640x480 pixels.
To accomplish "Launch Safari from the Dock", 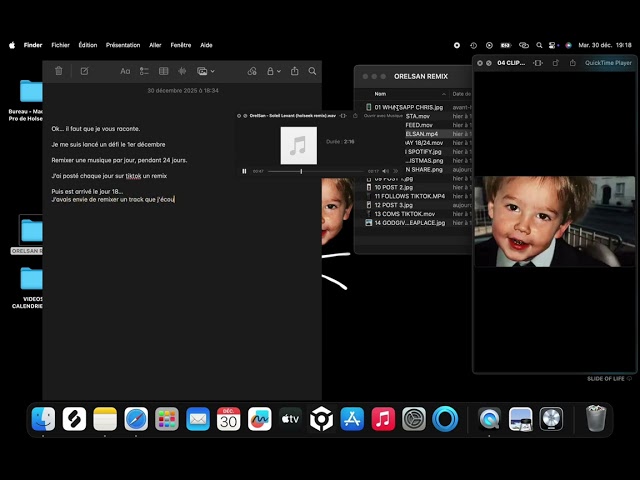I will 136,419.
